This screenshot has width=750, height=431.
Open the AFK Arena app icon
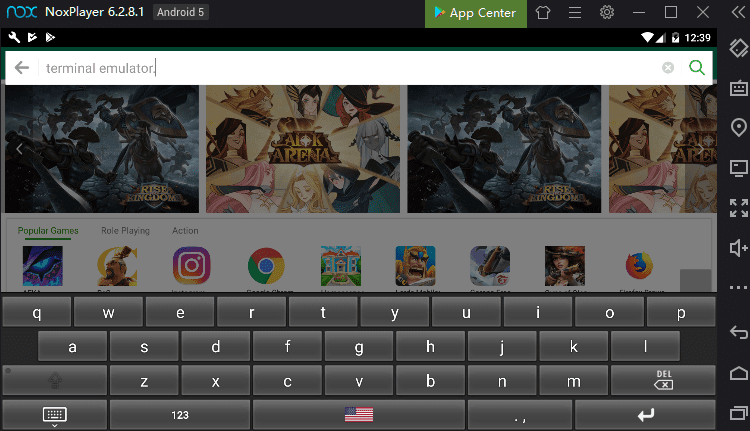click(43, 266)
